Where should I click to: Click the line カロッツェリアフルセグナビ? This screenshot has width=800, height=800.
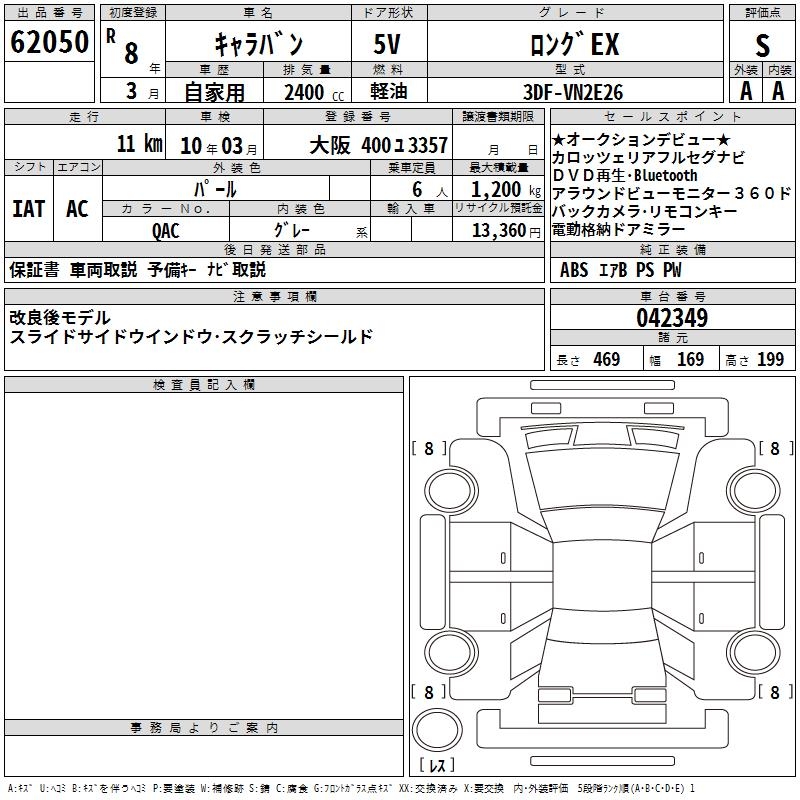(x=648, y=157)
